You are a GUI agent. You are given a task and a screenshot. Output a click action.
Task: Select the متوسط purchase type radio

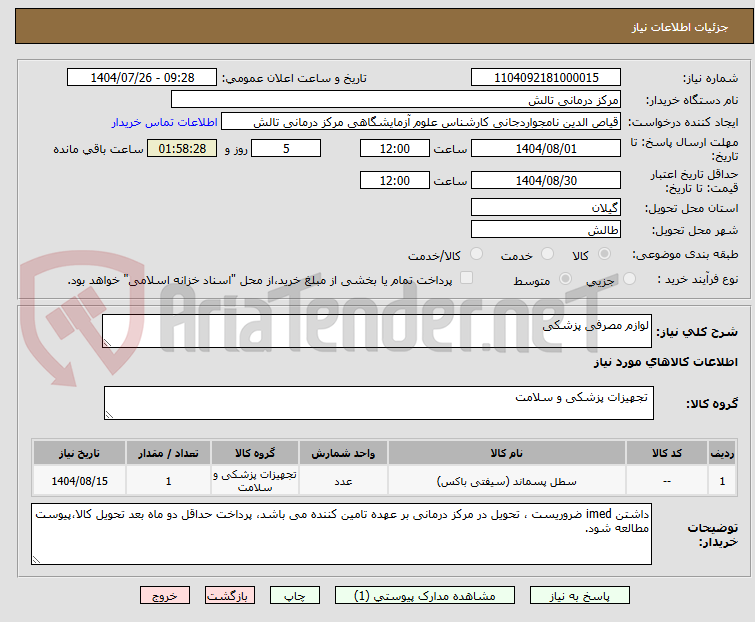(x=565, y=278)
